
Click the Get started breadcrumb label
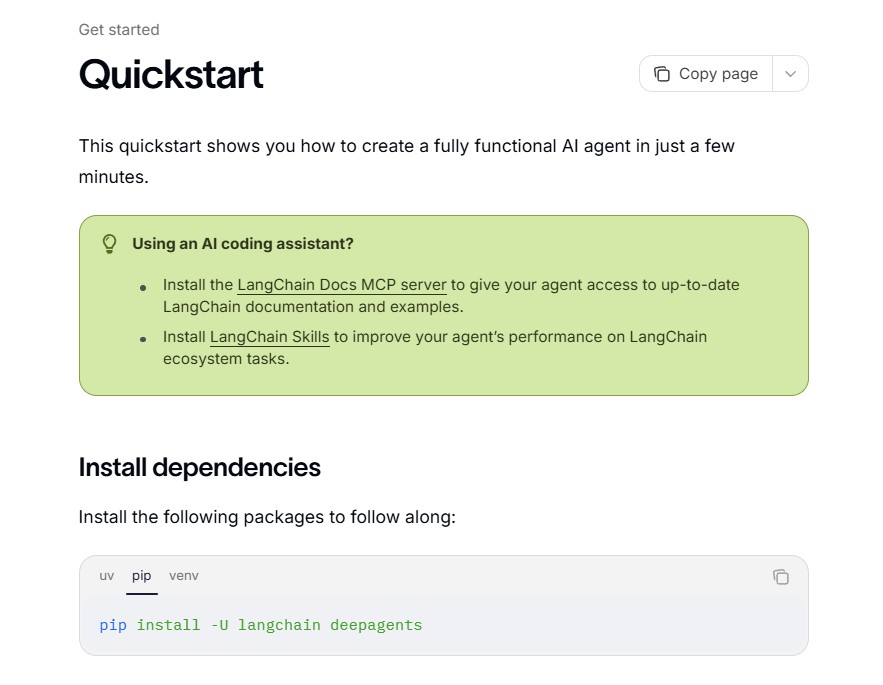[119, 30]
